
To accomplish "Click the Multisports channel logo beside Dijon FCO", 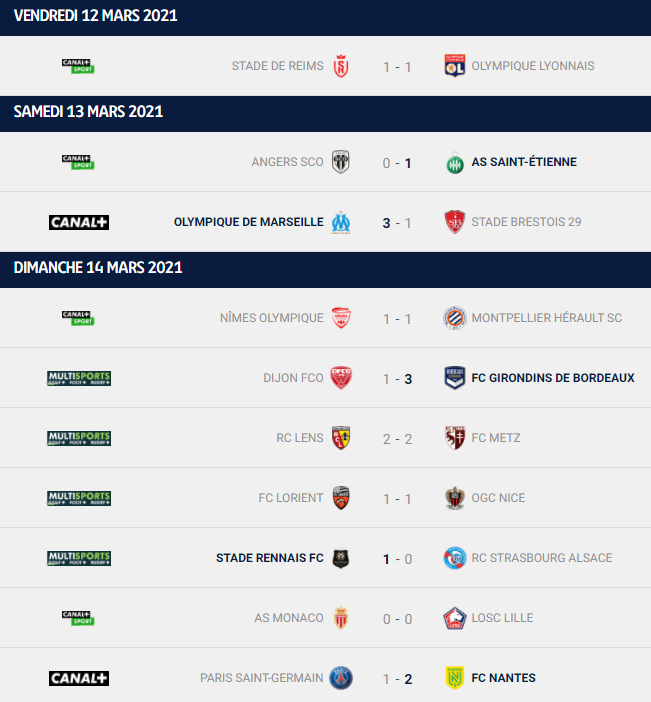I will coord(79,378).
